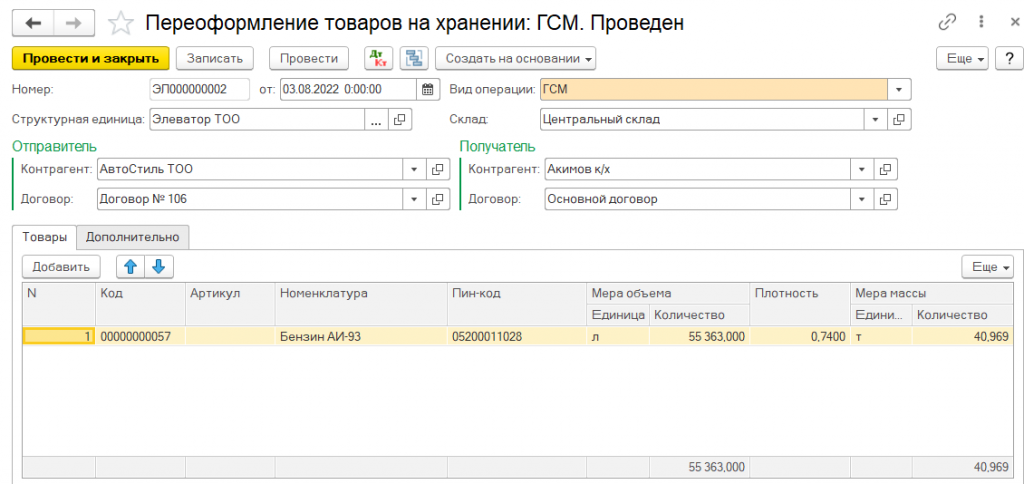1024x484 pixels.
Task: Move table row down with arrow
Action: (160, 266)
